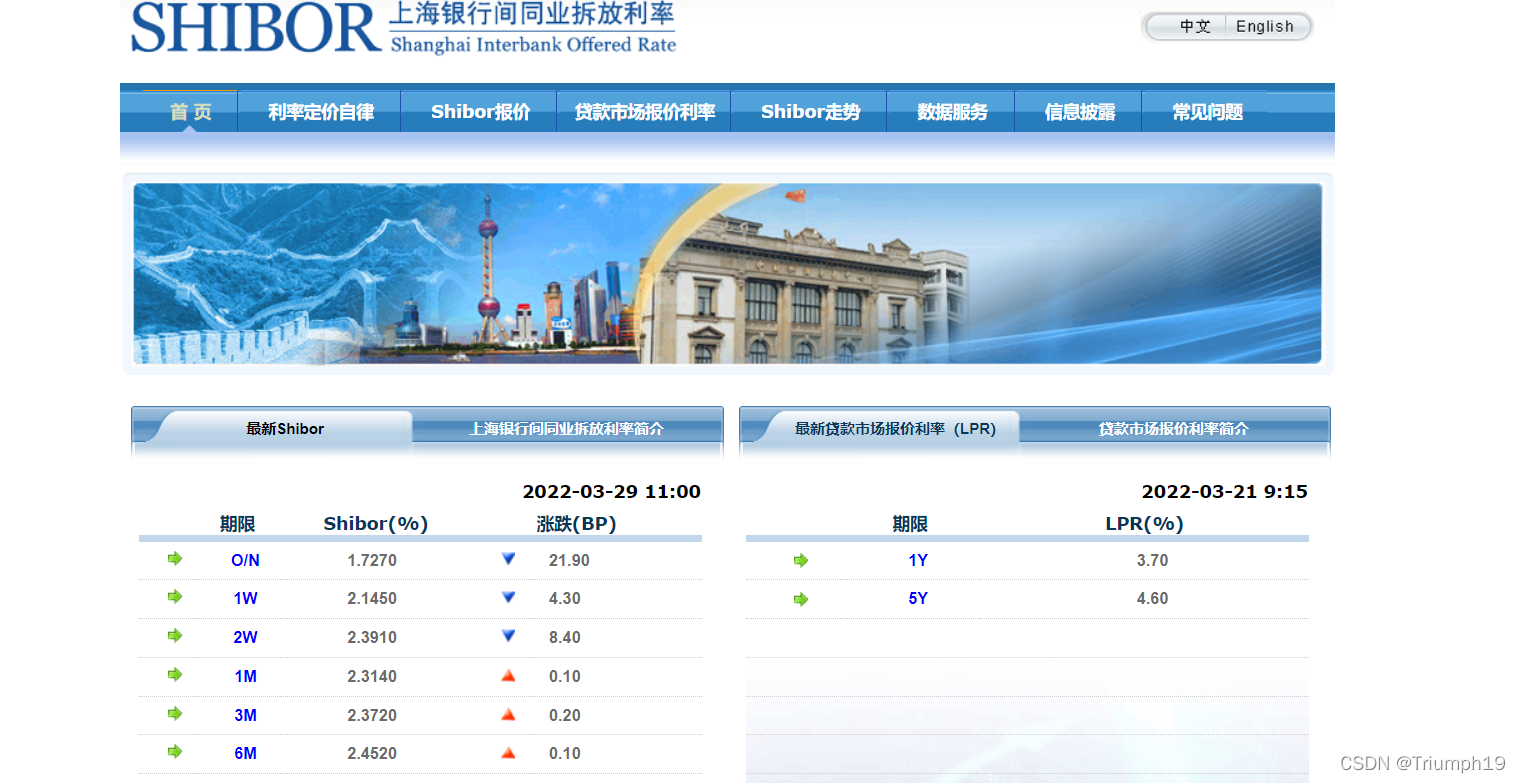
Task: Select the 贷款市场报价利率简介 tab
Action: click(1174, 428)
